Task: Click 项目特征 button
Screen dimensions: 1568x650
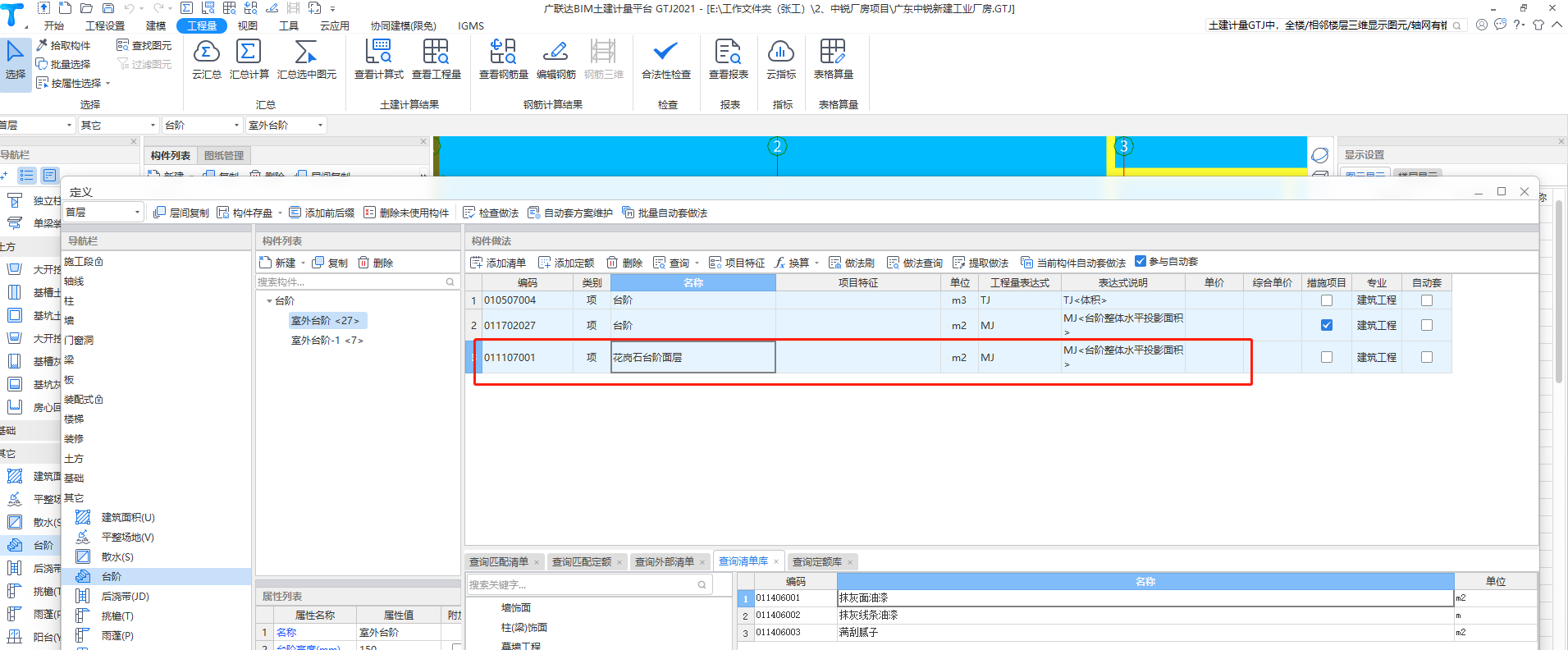Action: pos(737,263)
